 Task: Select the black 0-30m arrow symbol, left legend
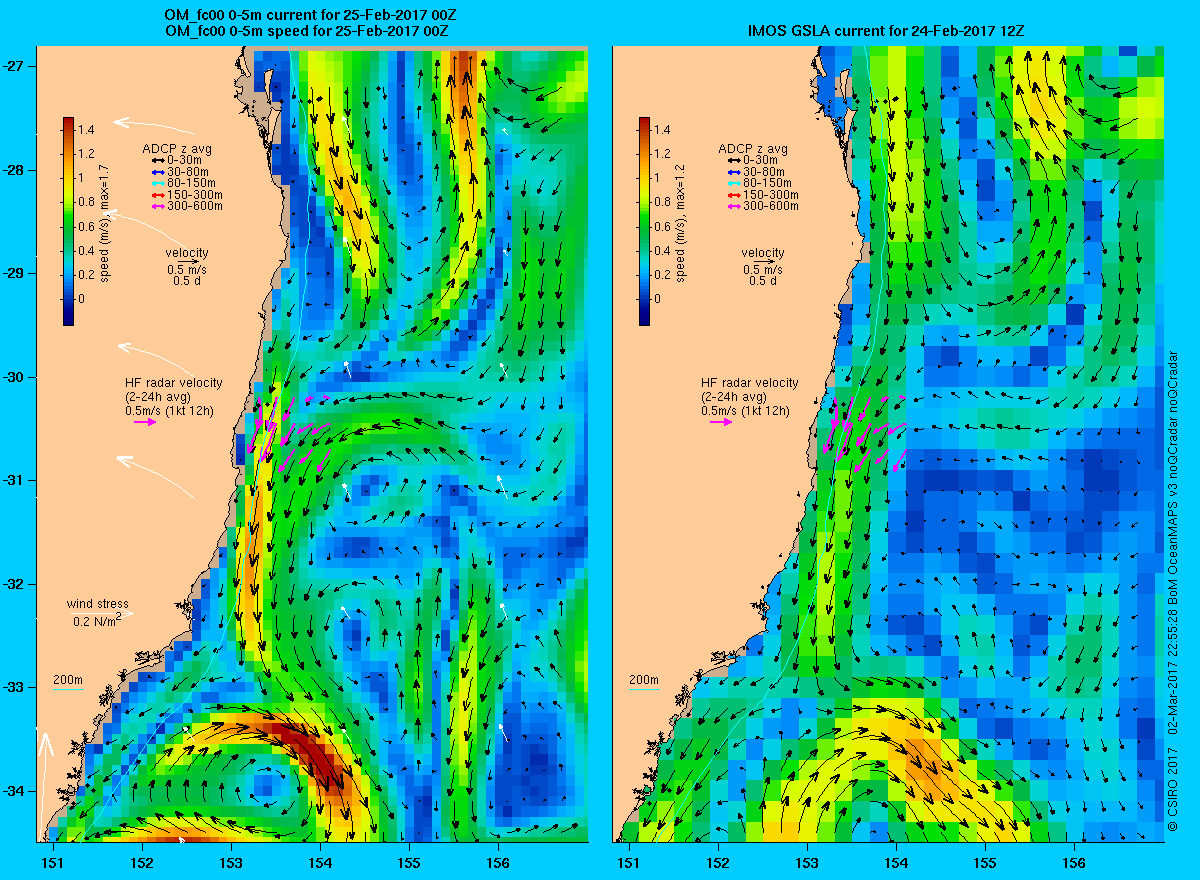pyautogui.click(x=156, y=160)
